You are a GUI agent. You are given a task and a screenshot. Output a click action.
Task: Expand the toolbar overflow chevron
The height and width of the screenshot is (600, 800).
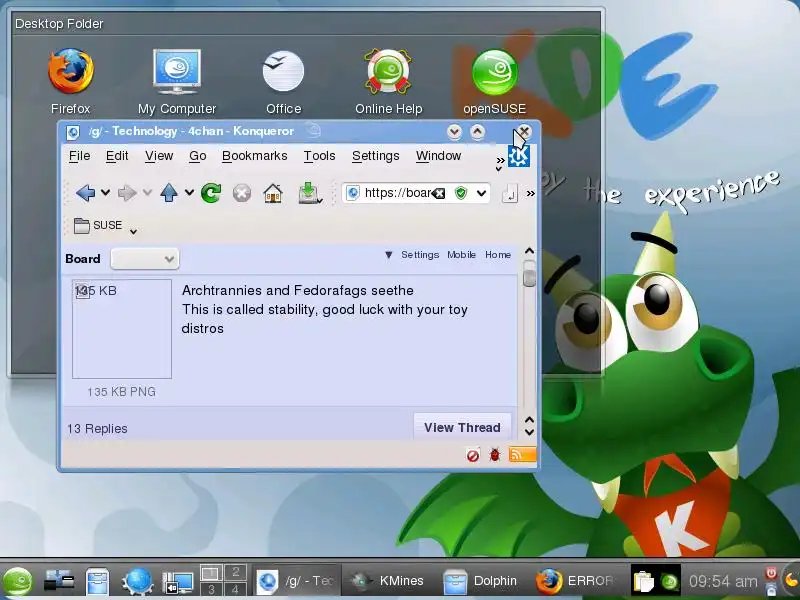(531, 193)
